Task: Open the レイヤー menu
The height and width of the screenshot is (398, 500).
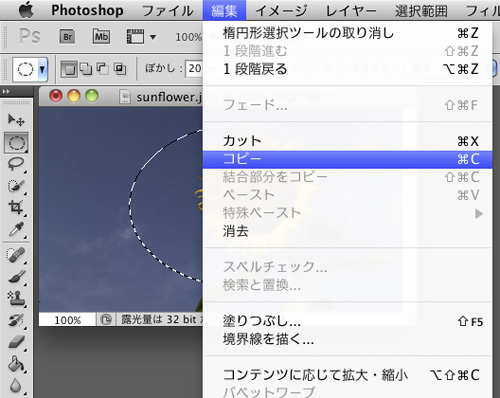Action: pyautogui.click(x=351, y=11)
